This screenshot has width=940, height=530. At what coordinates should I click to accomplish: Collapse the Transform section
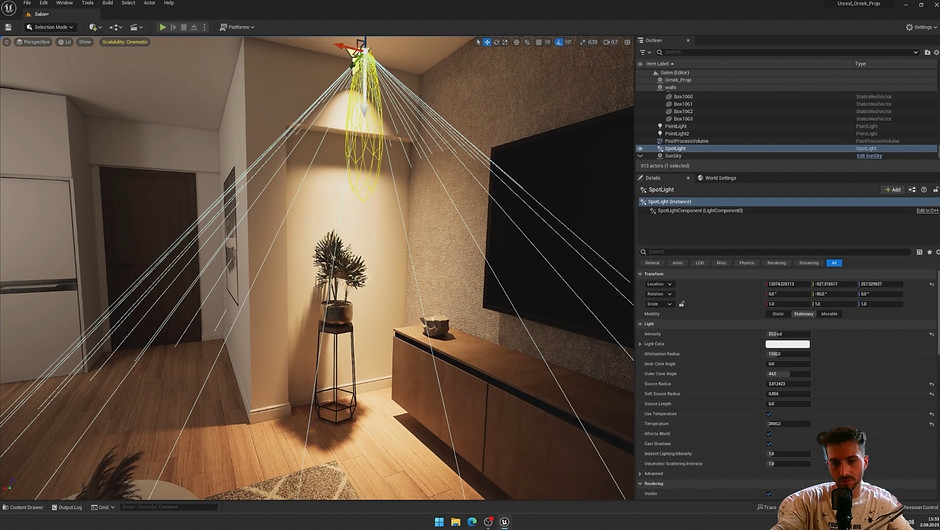640,274
